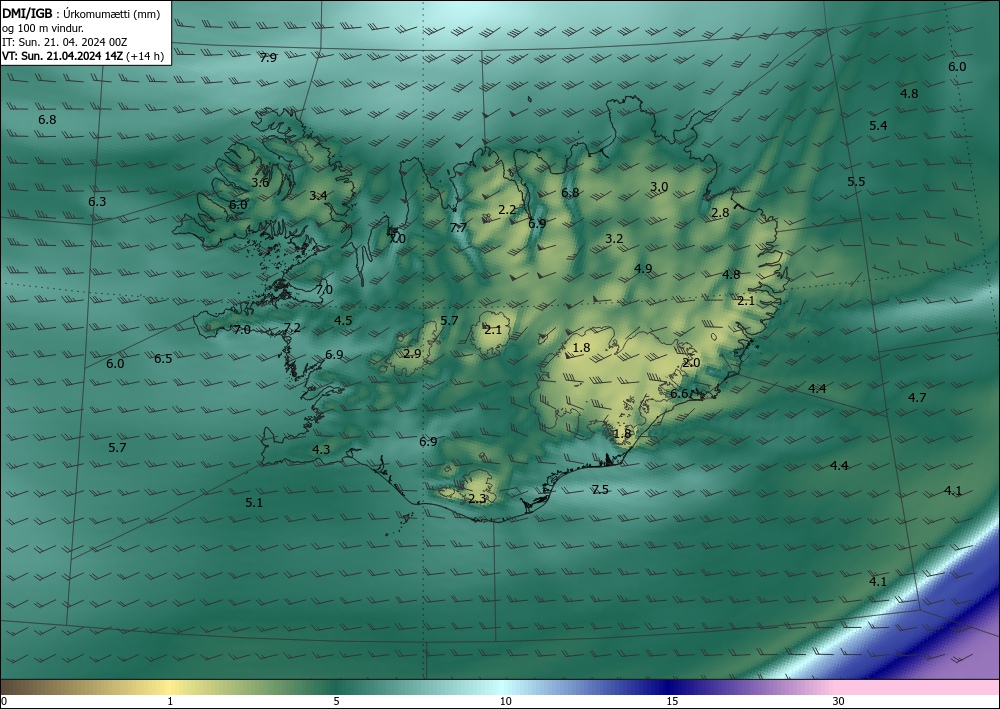
Task: Select the 'Úrkomumætti (mm)' title text
Action: (x=112, y=15)
